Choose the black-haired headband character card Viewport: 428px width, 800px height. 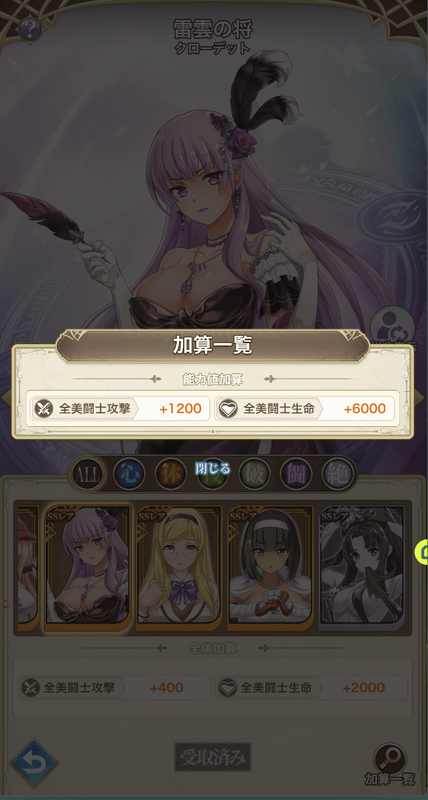tap(270, 568)
